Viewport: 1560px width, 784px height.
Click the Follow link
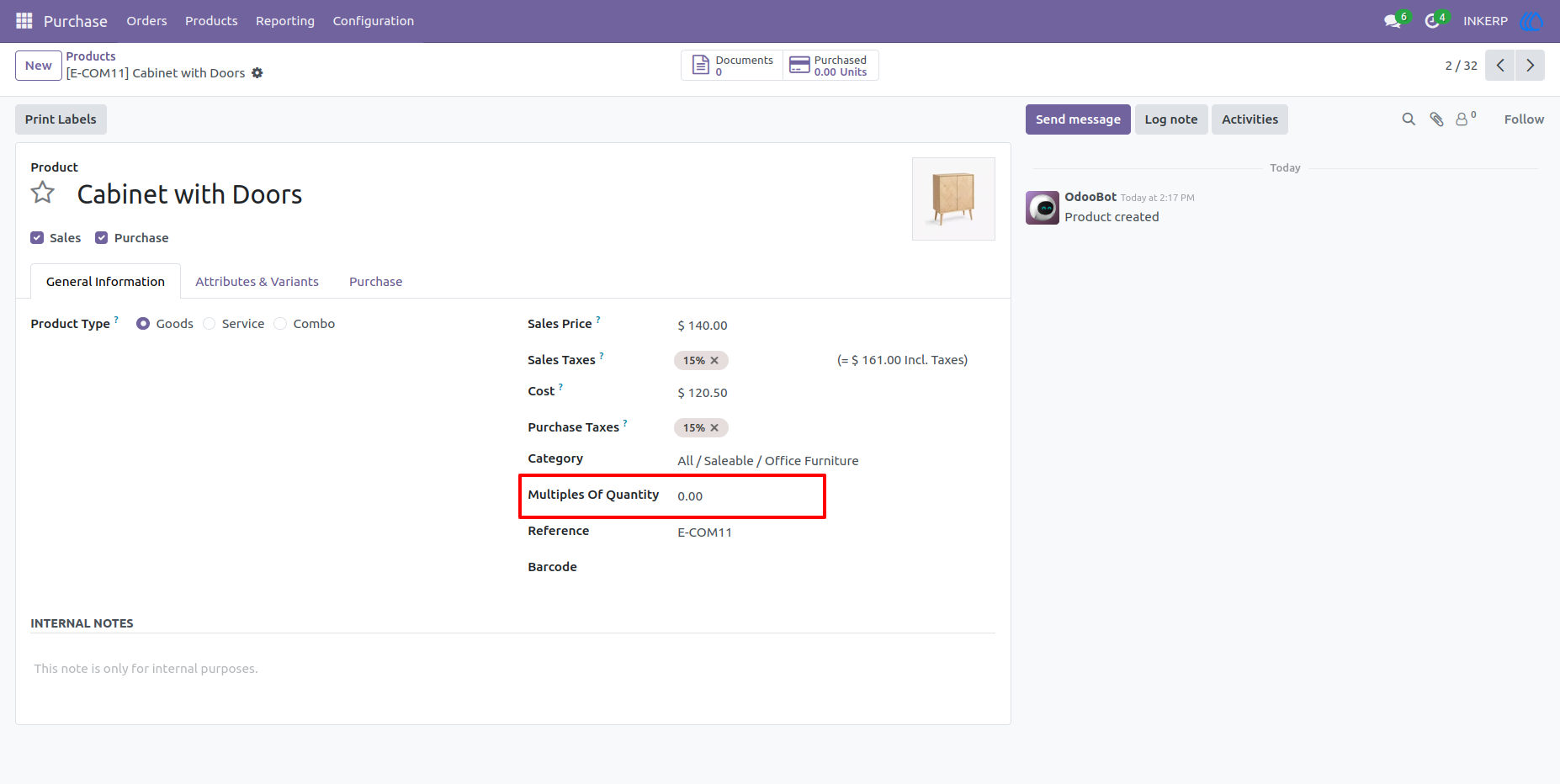click(1524, 119)
